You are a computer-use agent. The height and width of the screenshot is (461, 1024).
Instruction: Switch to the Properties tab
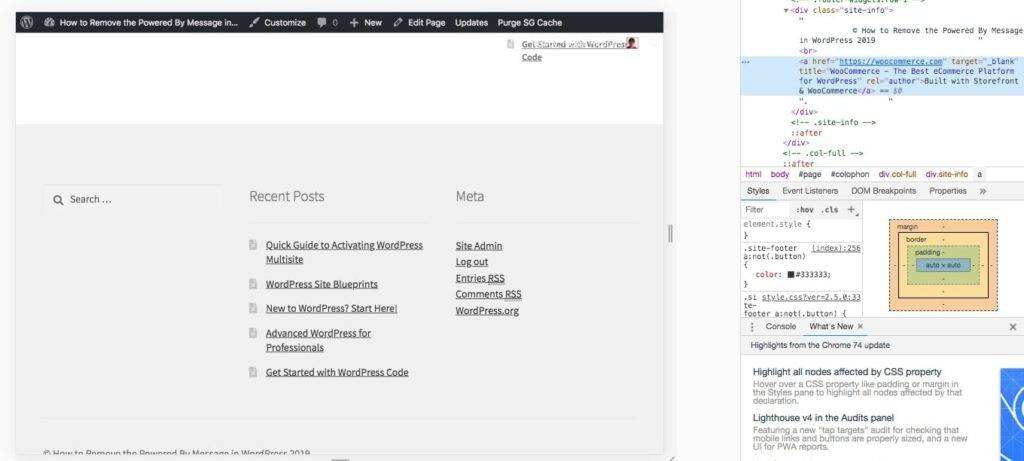[948, 191]
